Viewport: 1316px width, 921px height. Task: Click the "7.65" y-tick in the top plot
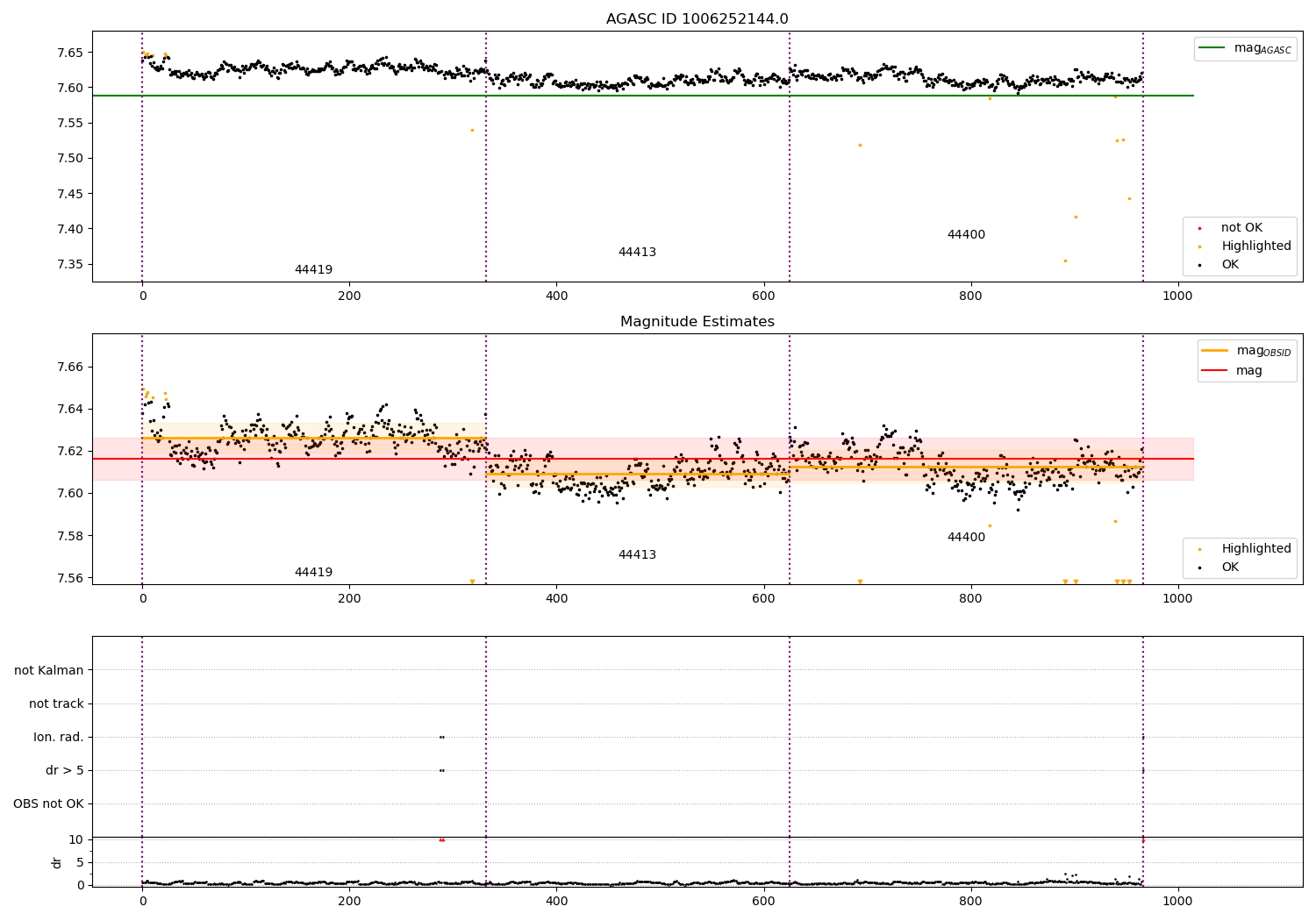point(69,53)
